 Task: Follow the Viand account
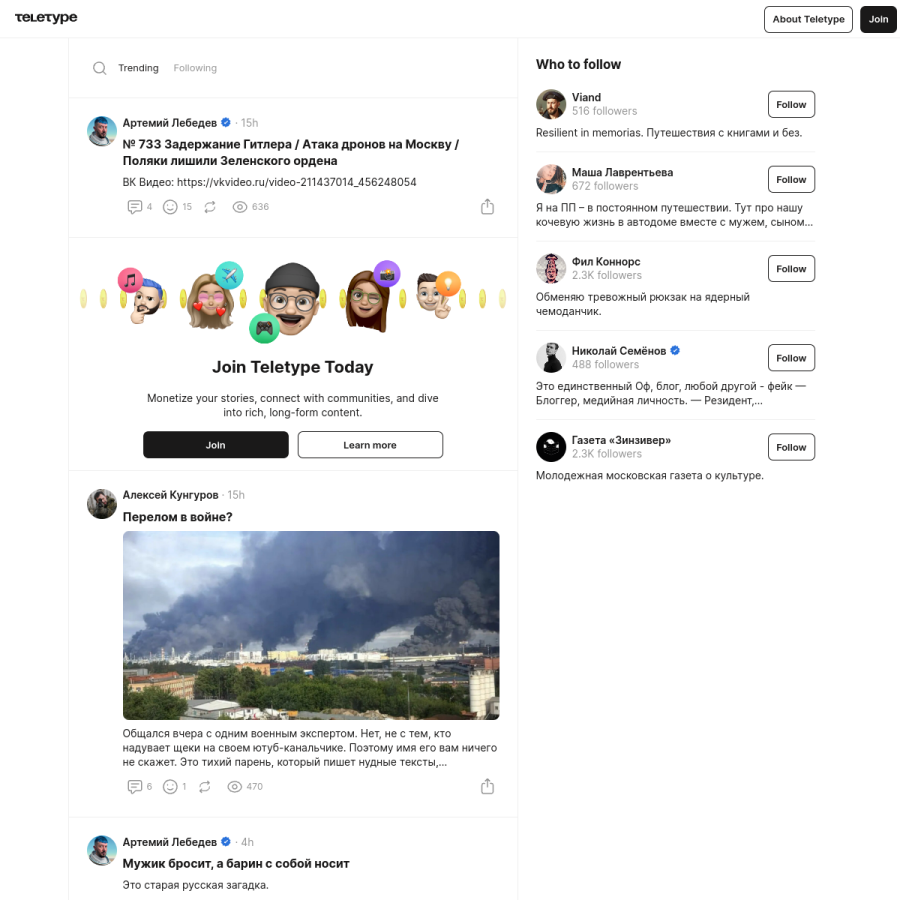791,104
